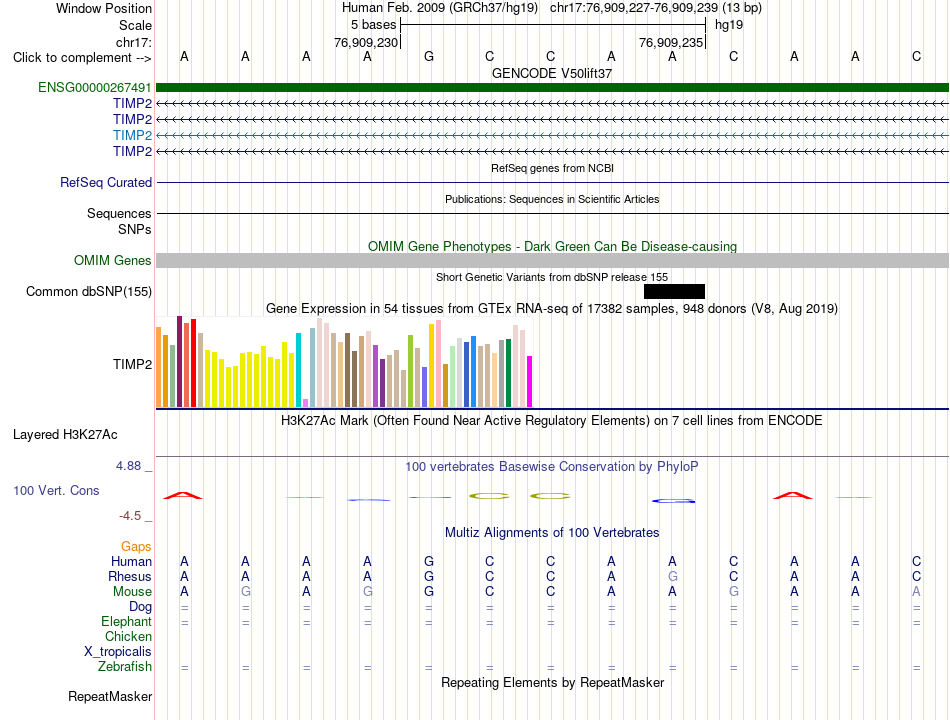Viewport: 950px width, 720px height.
Task: Click the G base in the sequence row
Action: pyautogui.click(x=429, y=56)
